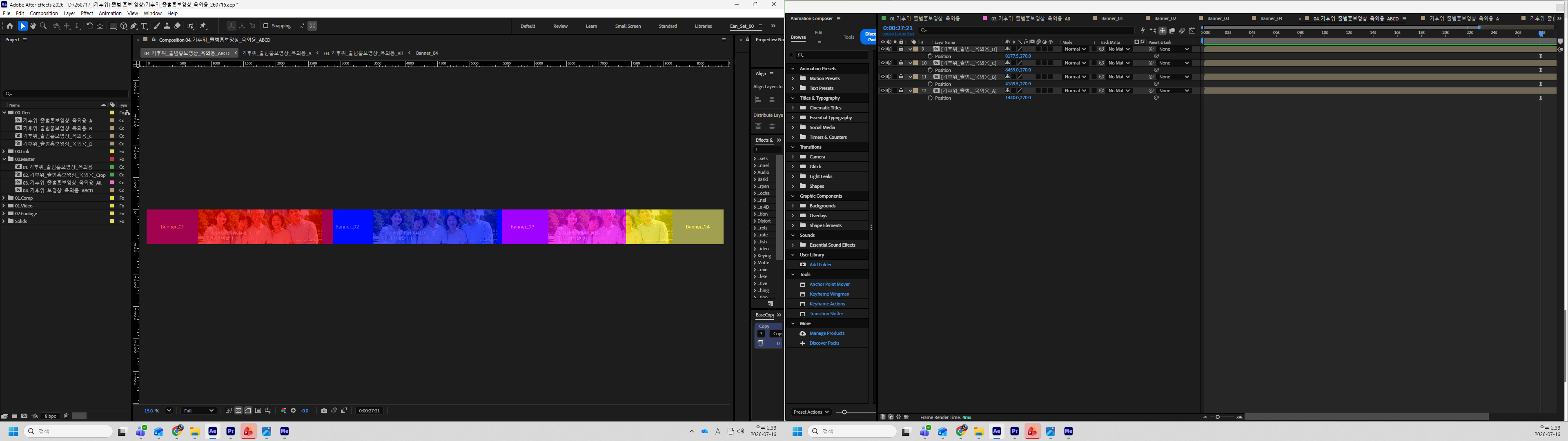The image size is (1568, 441).
Task: Click Delete trash icon in Project panel
Action: [x=66, y=416]
